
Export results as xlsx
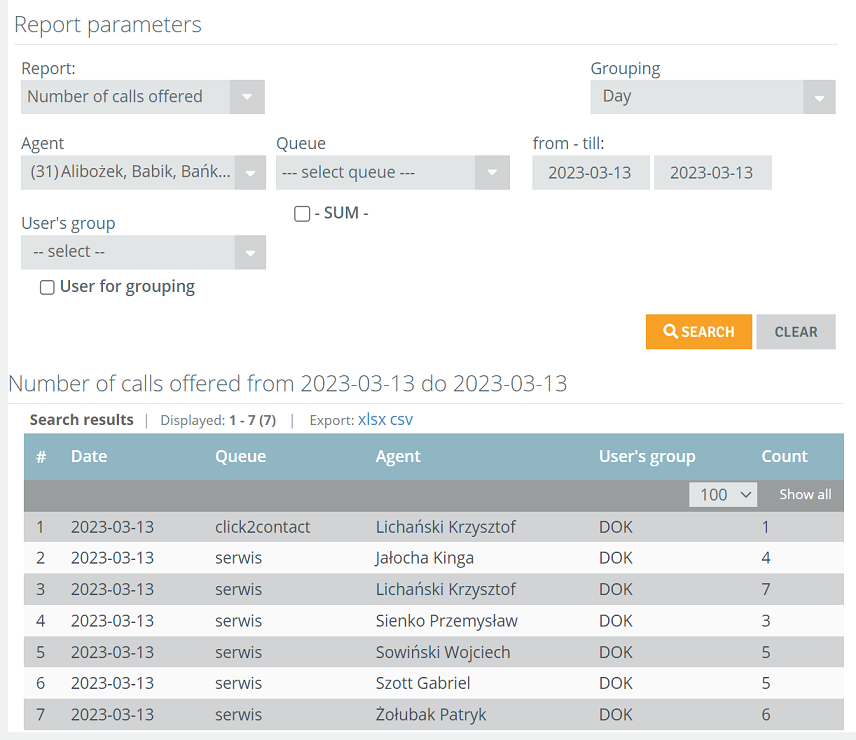click(x=372, y=419)
